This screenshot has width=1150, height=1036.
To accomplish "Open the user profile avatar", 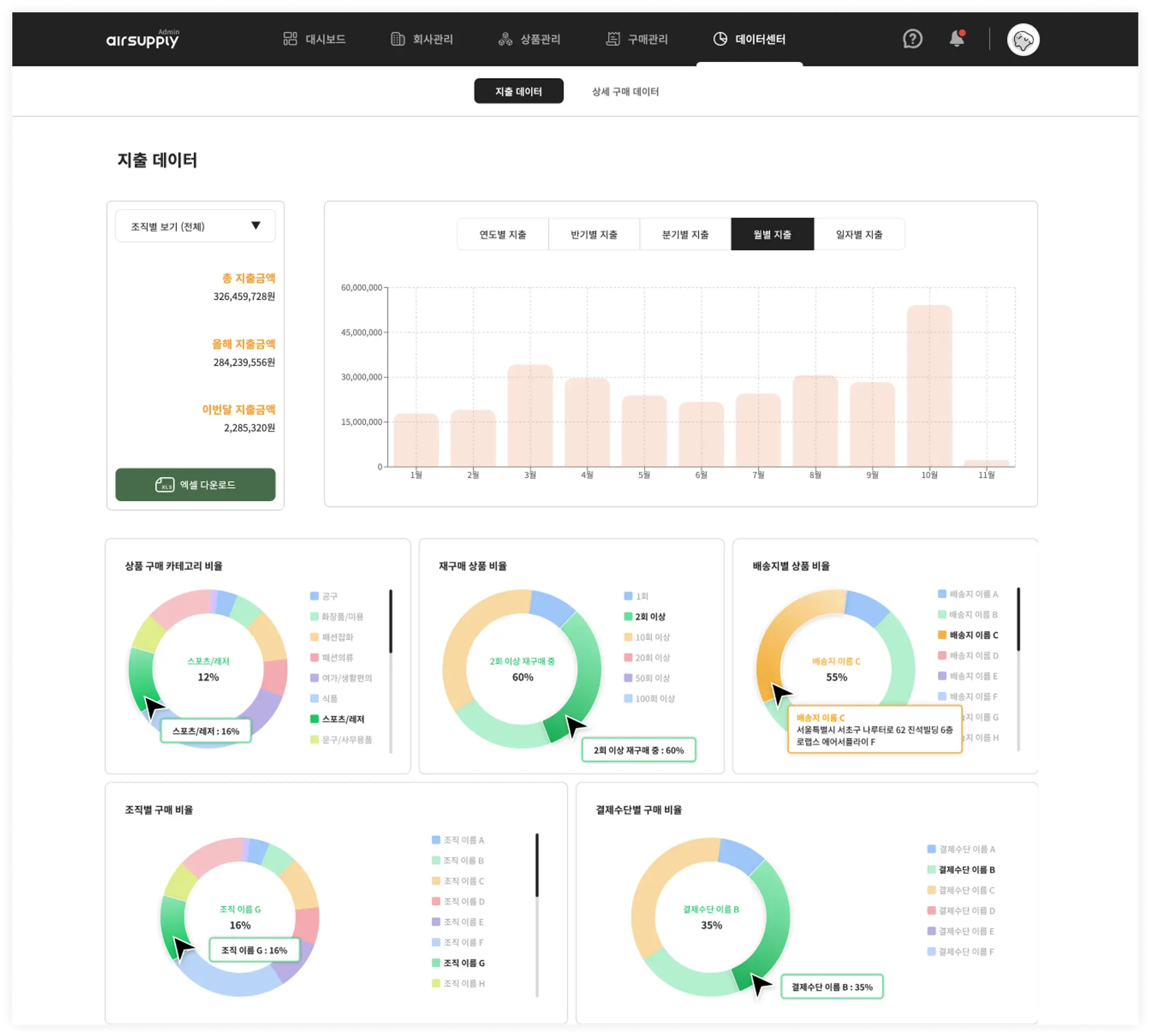I will tap(1023, 40).
